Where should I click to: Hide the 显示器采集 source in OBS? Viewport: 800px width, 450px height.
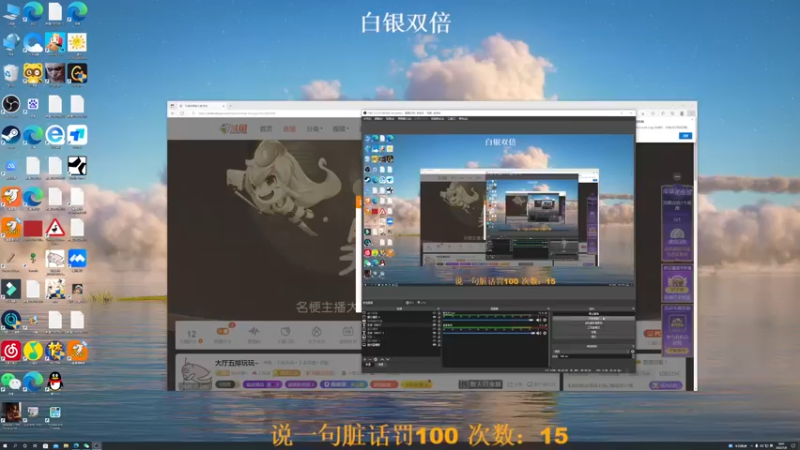[x=434, y=345]
